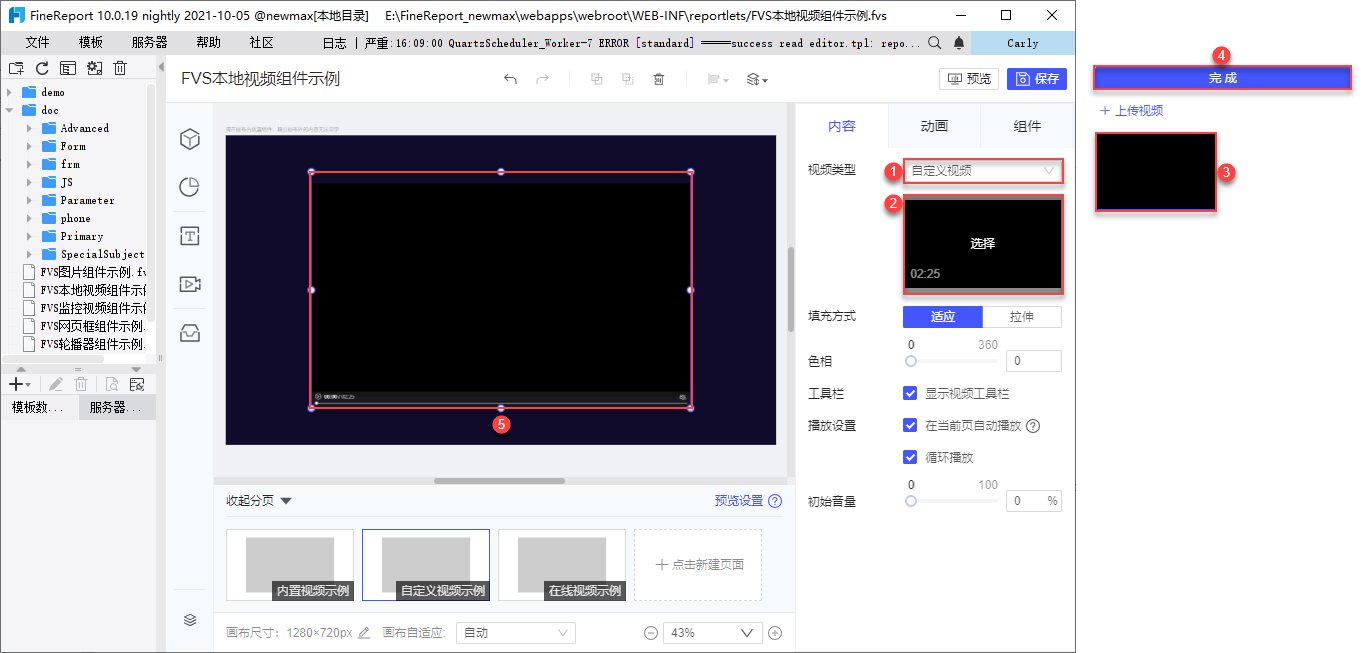Uncheck 显示视频工具栏 checkbox

click(x=910, y=394)
